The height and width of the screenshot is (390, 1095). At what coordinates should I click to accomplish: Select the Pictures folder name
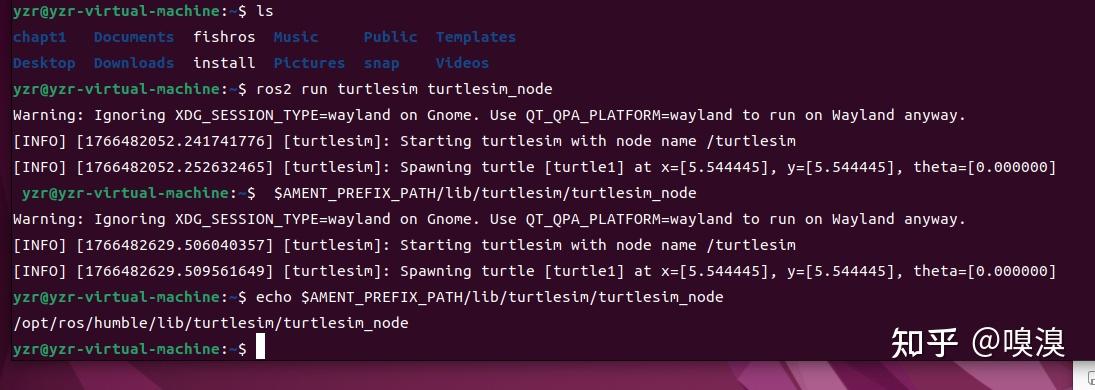tap(309, 64)
